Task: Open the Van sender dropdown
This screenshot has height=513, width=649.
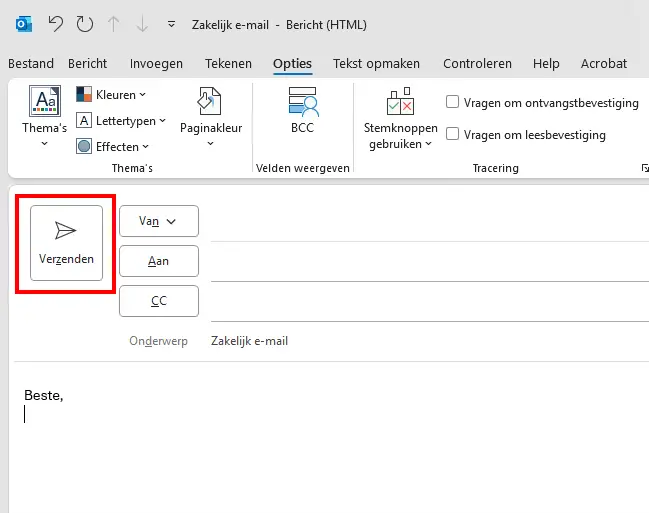Action: [x=159, y=221]
